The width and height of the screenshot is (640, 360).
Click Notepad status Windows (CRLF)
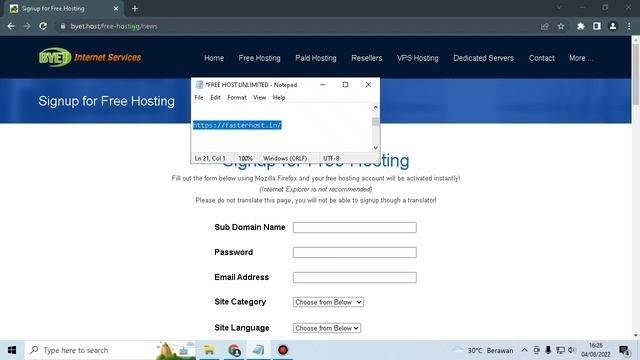pos(285,158)
